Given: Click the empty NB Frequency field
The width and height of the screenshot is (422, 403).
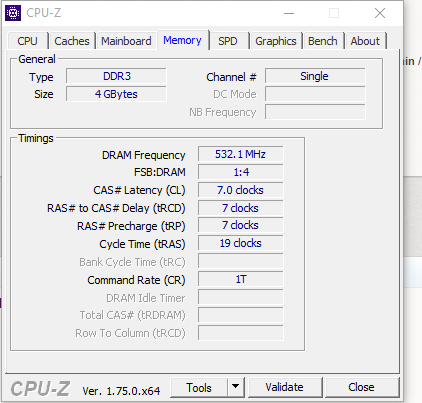Looking at the screenshot, I should point(315,112).
